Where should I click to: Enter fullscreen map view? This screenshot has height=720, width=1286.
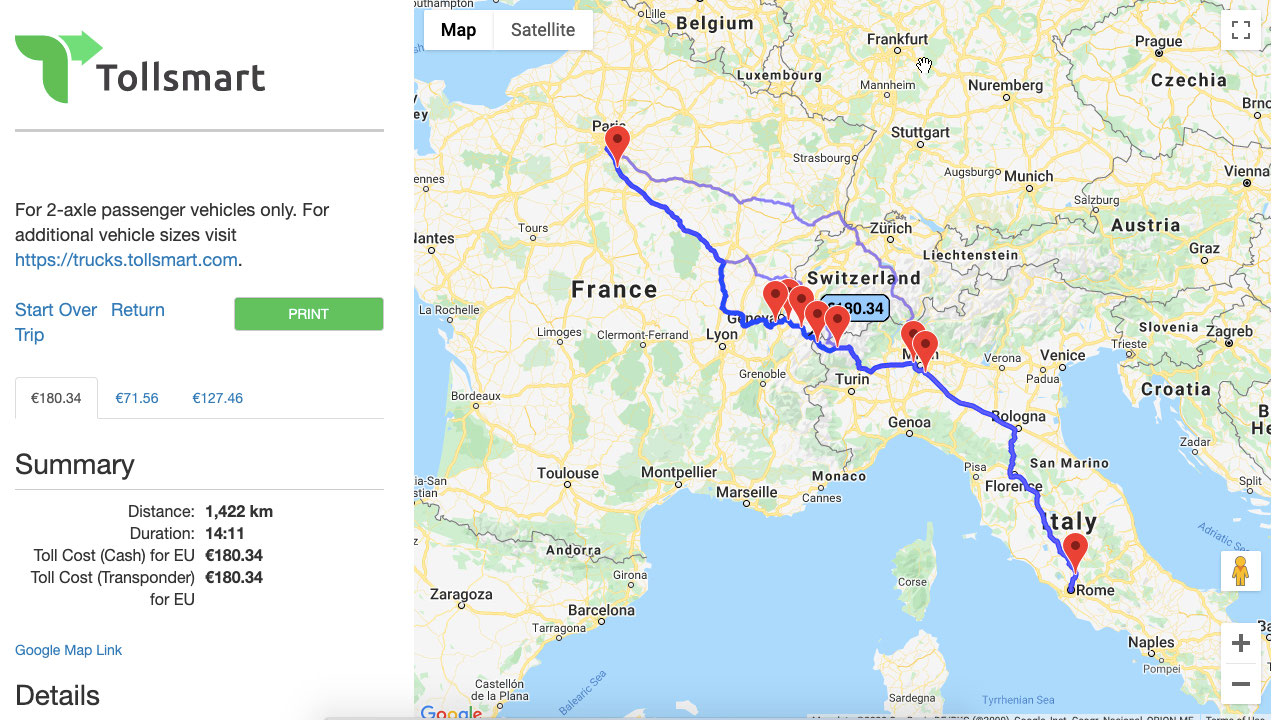[1241, 30]
